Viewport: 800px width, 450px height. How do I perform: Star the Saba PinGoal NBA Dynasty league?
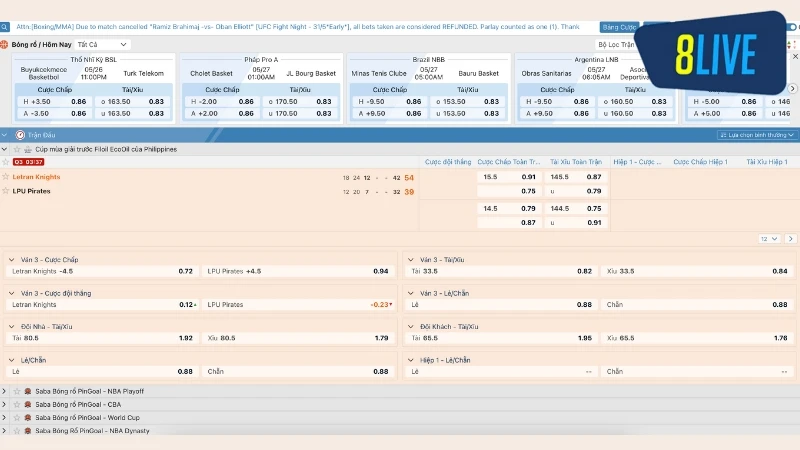[18, 430]
